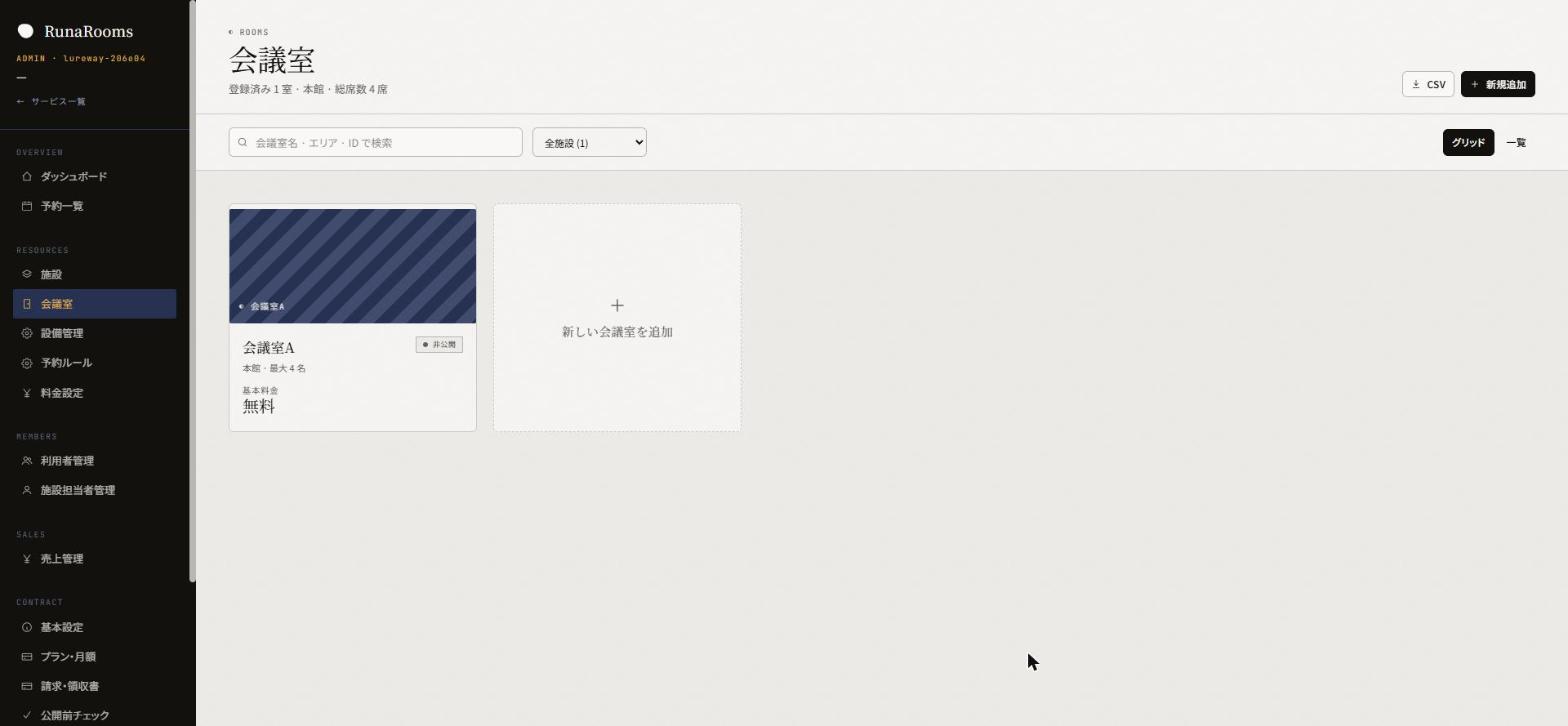This screenshot has height=726, width=1568.
Task: Click the 売上管理 yen icon
Action: pyautogui.click(x=27, y=559)
